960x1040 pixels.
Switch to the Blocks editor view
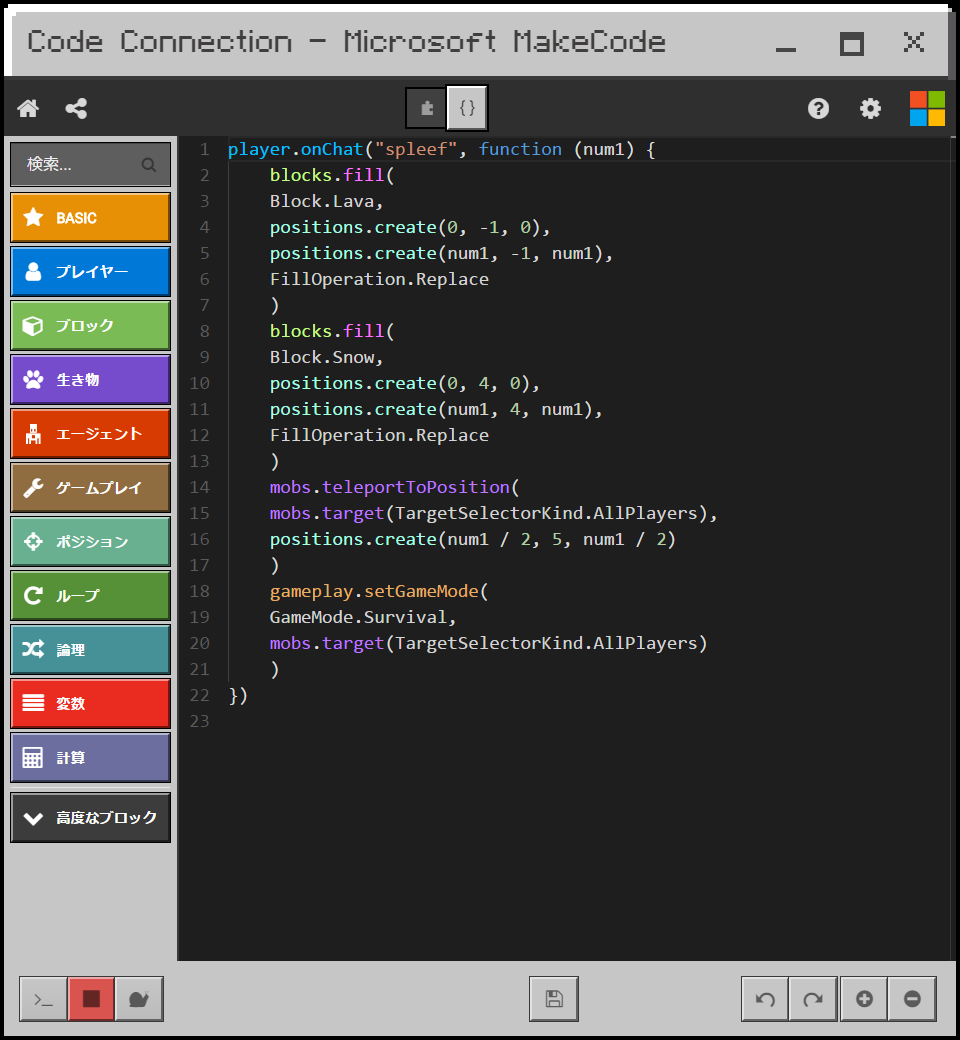[424, 108]
